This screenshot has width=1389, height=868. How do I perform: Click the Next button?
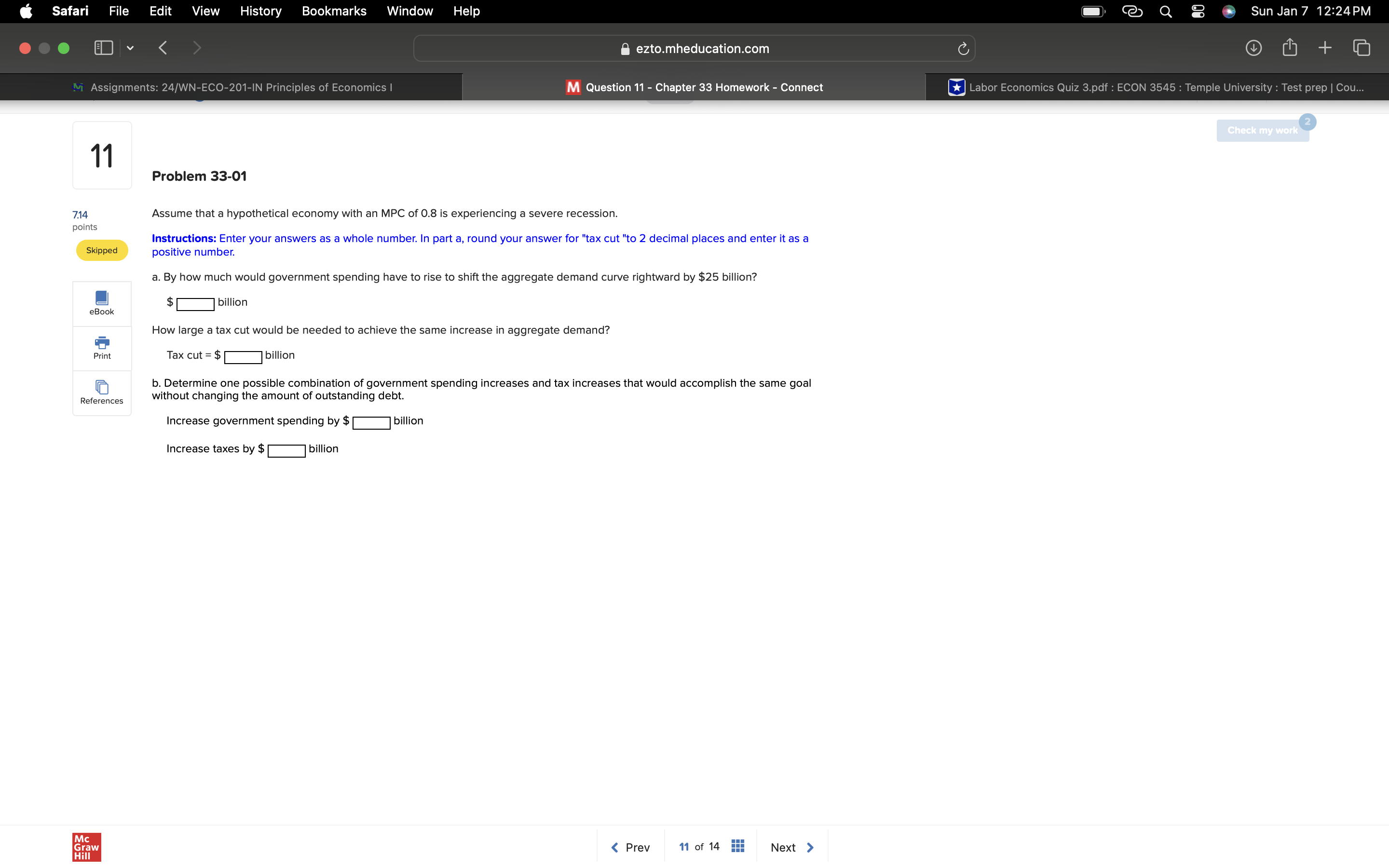coord(791,847)
